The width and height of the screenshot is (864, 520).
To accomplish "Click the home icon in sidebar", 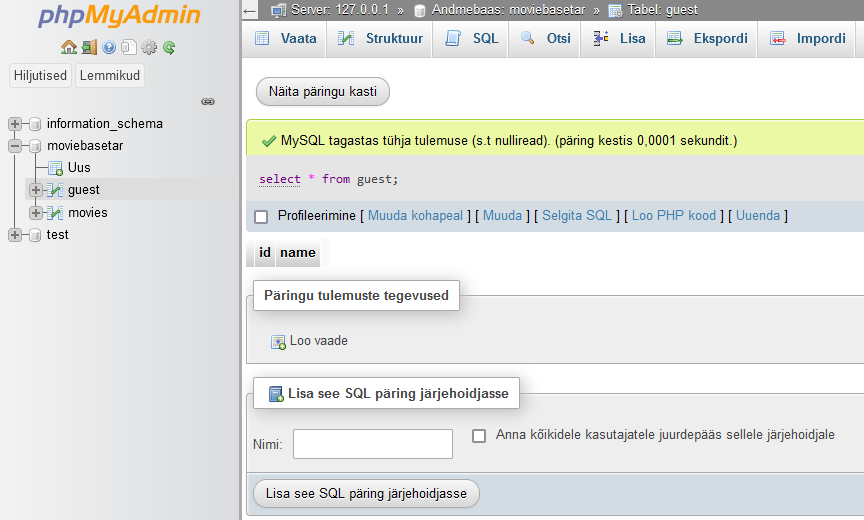I will (x=68, y=47).
